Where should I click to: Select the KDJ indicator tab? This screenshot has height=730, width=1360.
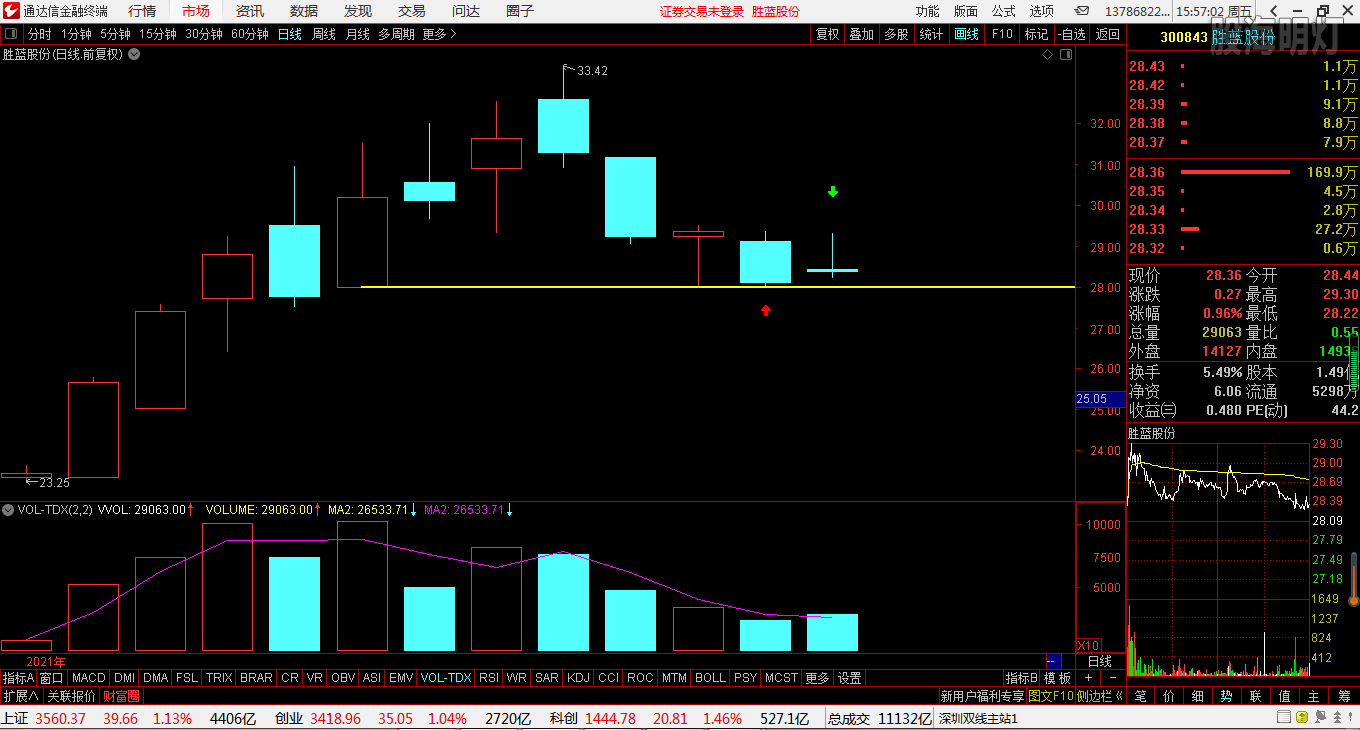click(578, 678)
